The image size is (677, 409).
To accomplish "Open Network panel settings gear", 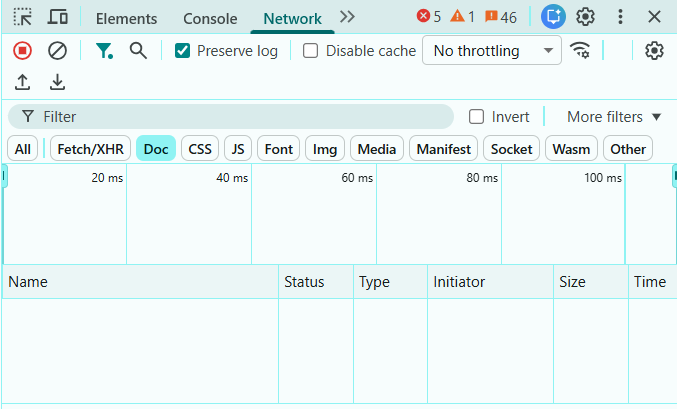I will click(654, 51).
